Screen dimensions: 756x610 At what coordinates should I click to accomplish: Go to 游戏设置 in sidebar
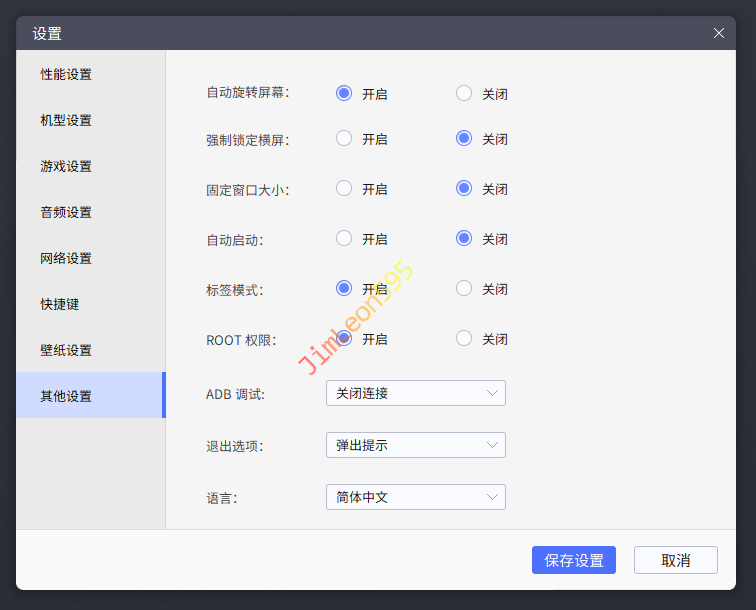click(66, 166)
